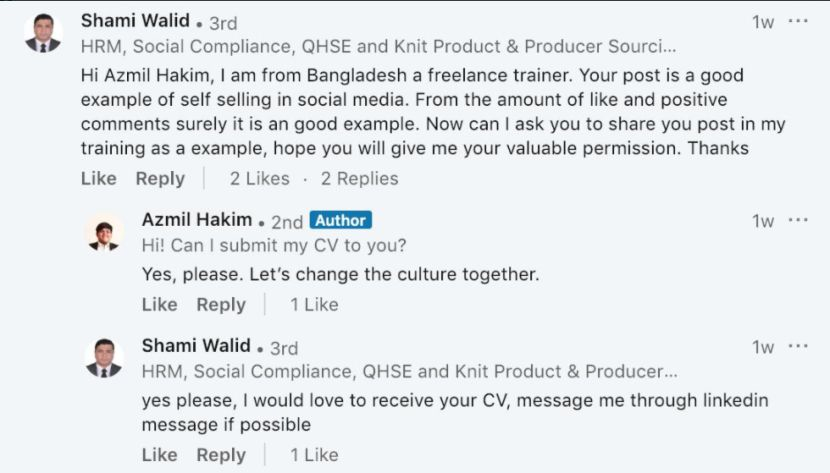Like Shami Walid's top comment
Image resolution: width=830 pixels, height=473 pixels.
coord(98,178)
